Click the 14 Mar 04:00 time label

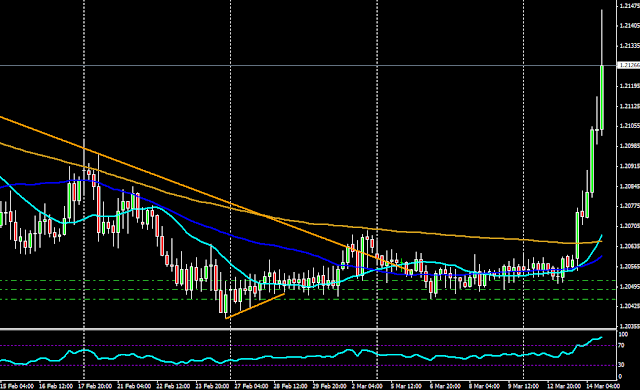pos(603,386)
